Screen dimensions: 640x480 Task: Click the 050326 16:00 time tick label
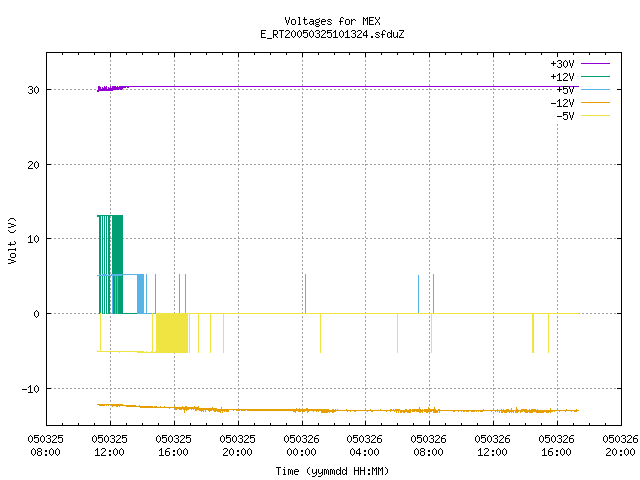pos(556,446)
